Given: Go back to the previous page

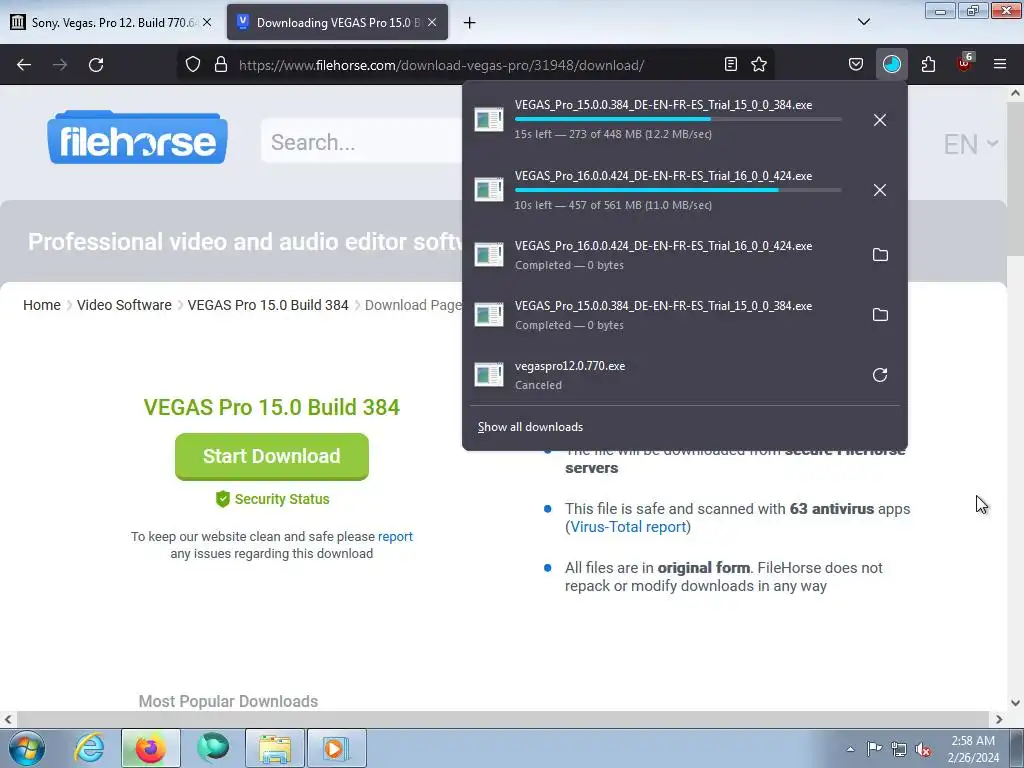Looking at the screenshot, I should (24, 65).
